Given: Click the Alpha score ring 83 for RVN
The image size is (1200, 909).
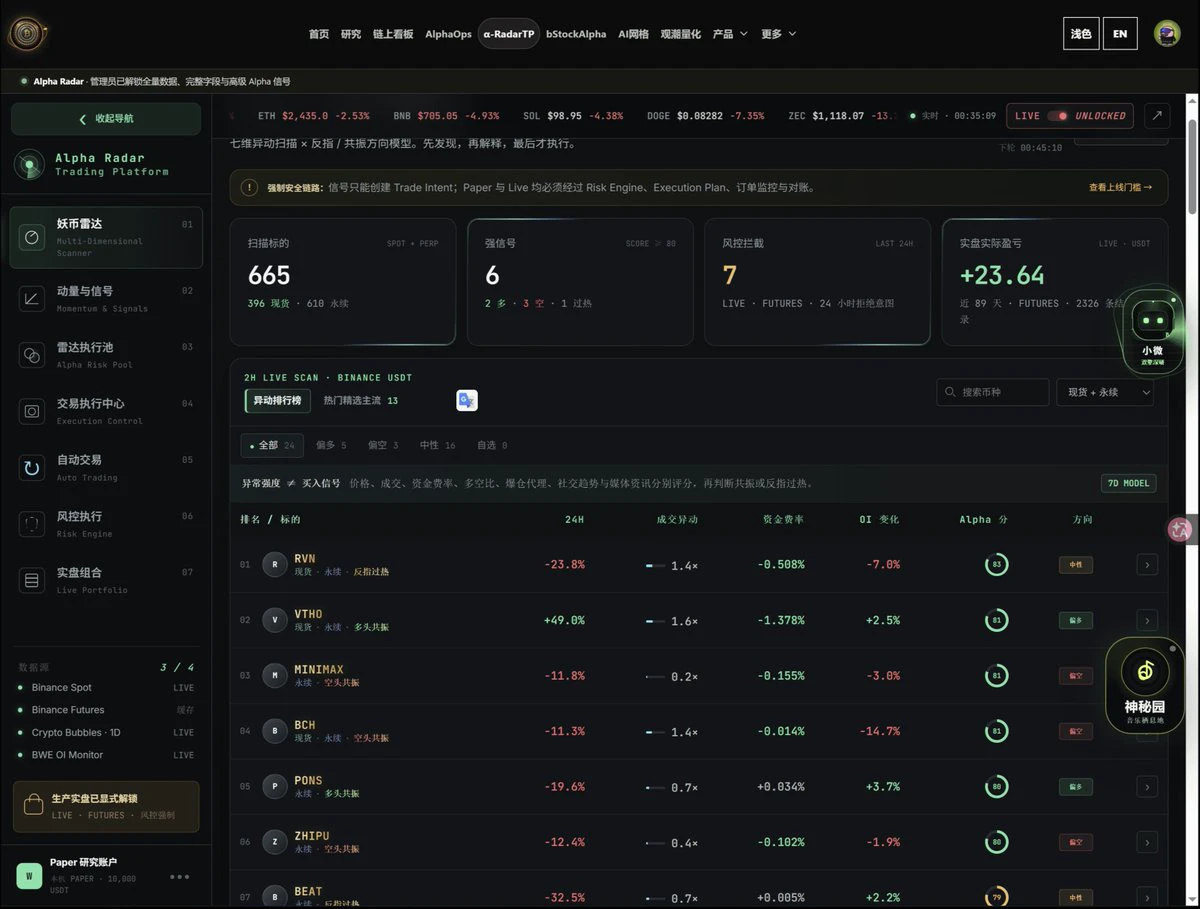Looking at the screenshot, I should (x=996, y=565).
